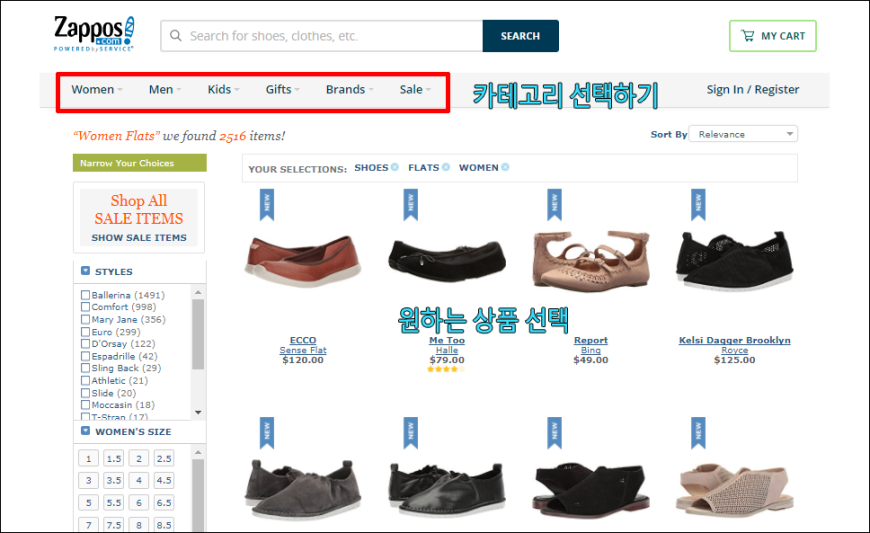Click the magnifier icon in the search box
870x533 pixels.
click(176, 36)
